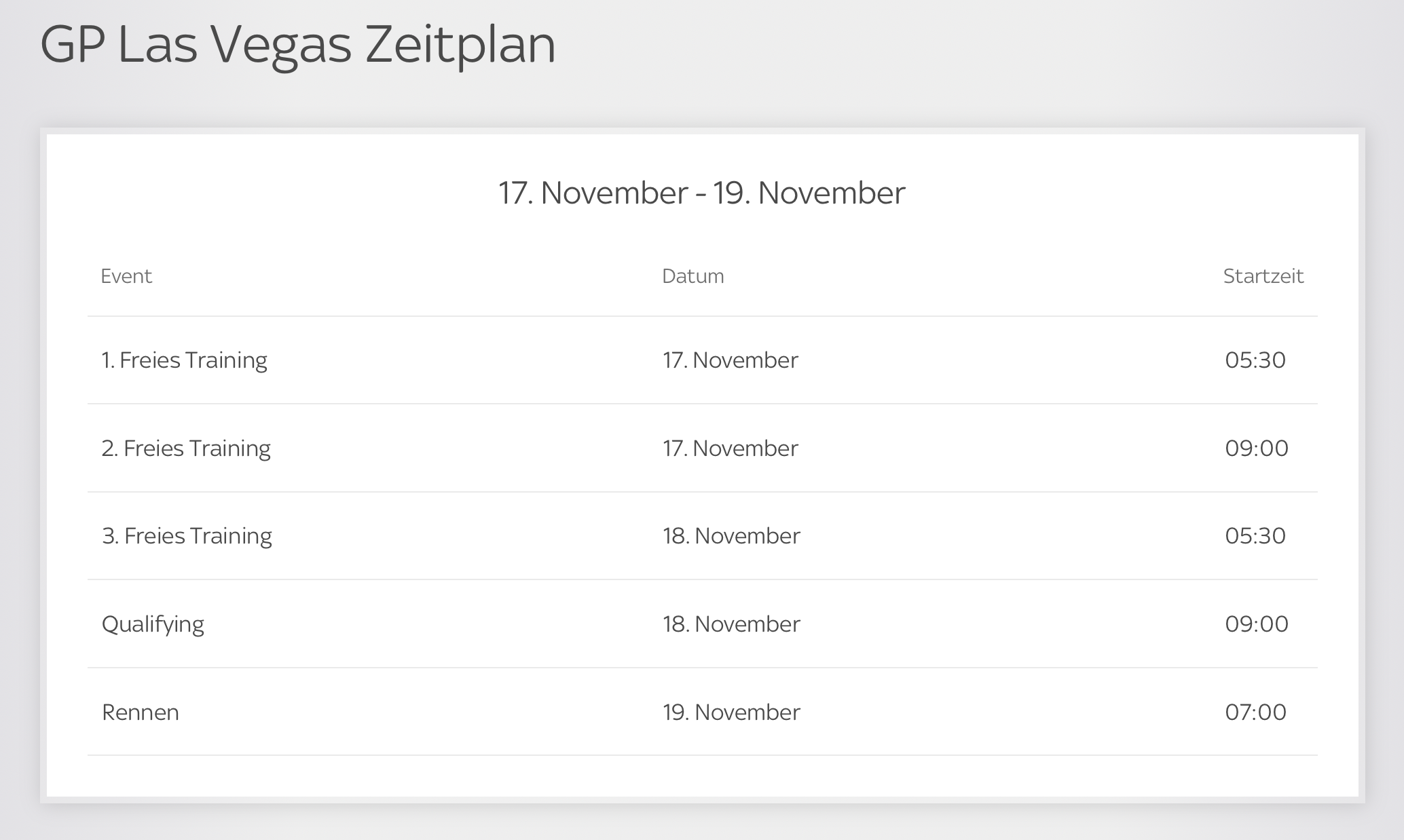Select the 3. Freies Training row label
The width and height of the screenshot is (1404, 840).
coord(187,536)
